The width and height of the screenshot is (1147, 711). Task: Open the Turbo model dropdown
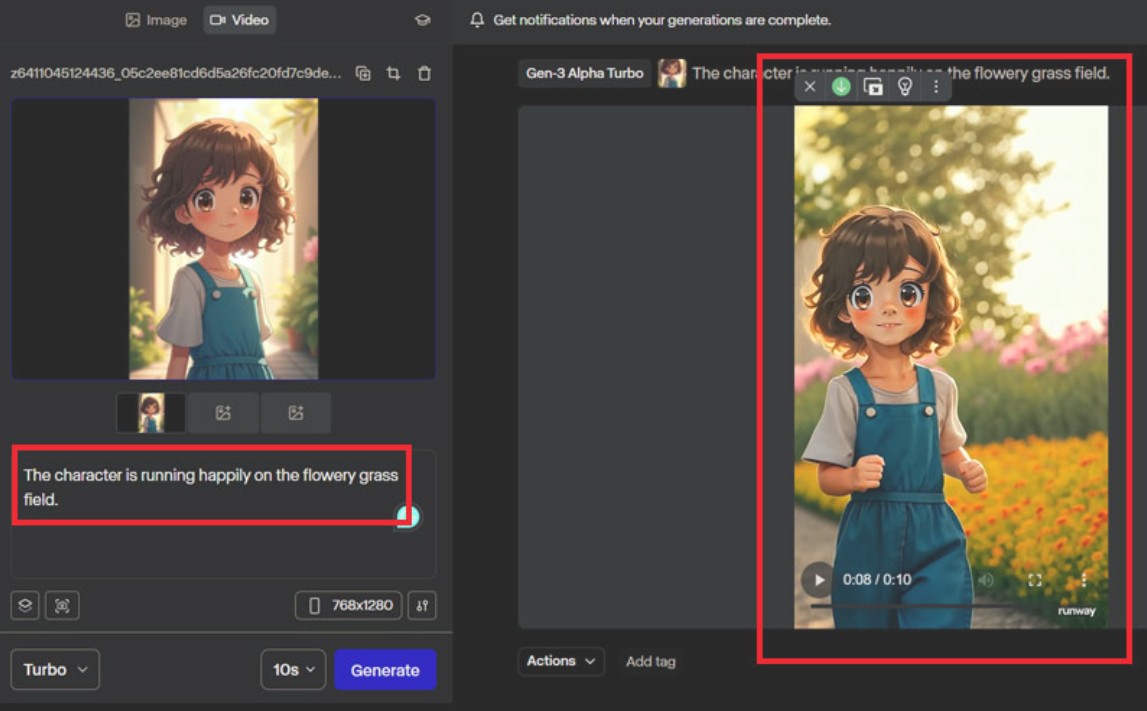pos(55,670)
